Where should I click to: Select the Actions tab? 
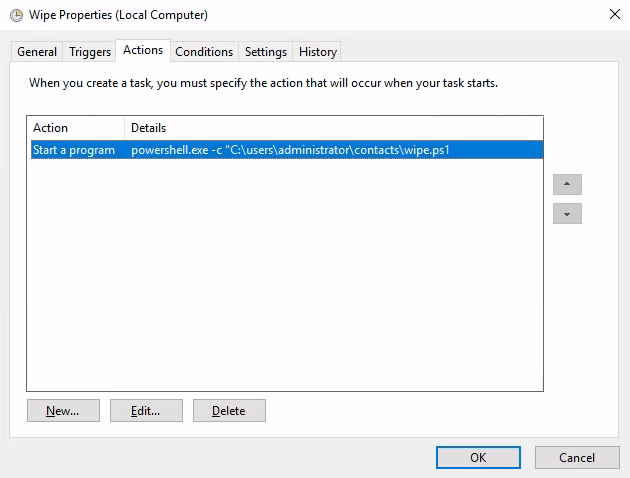(143, 50)
